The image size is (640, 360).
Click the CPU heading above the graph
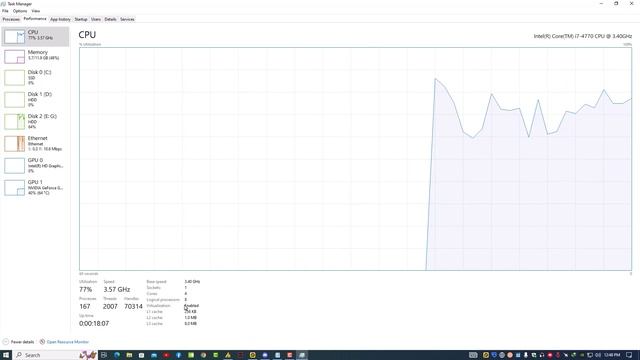(x=87, y=35)
